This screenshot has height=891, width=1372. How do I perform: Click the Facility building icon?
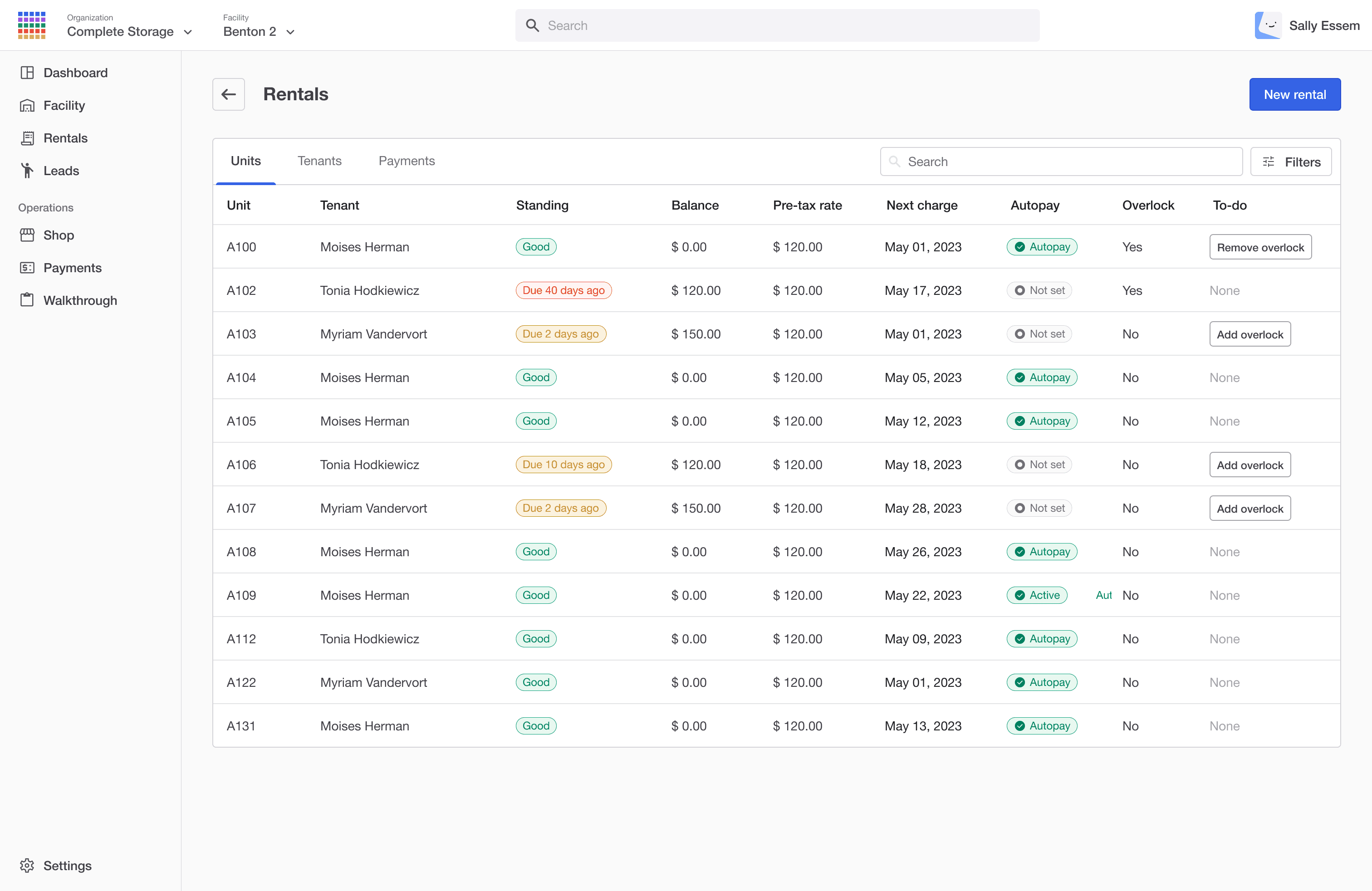click(x=27, y=105)
